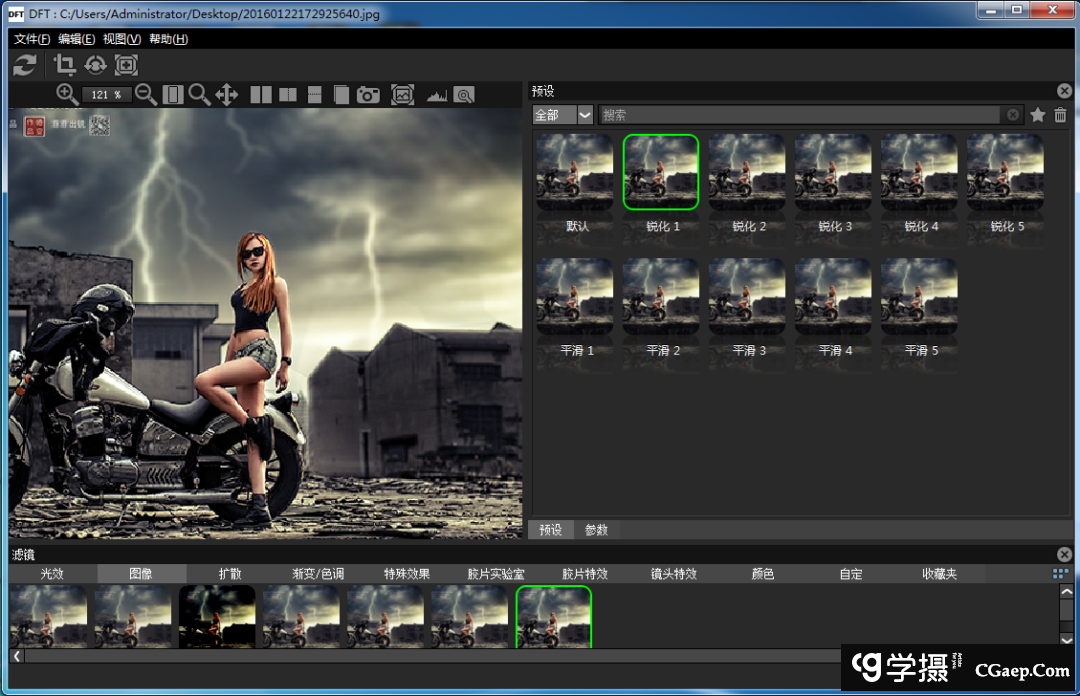Open the 文件(F) menu
The width and height of the screenshot is (1080, 696).
[32, 39]
